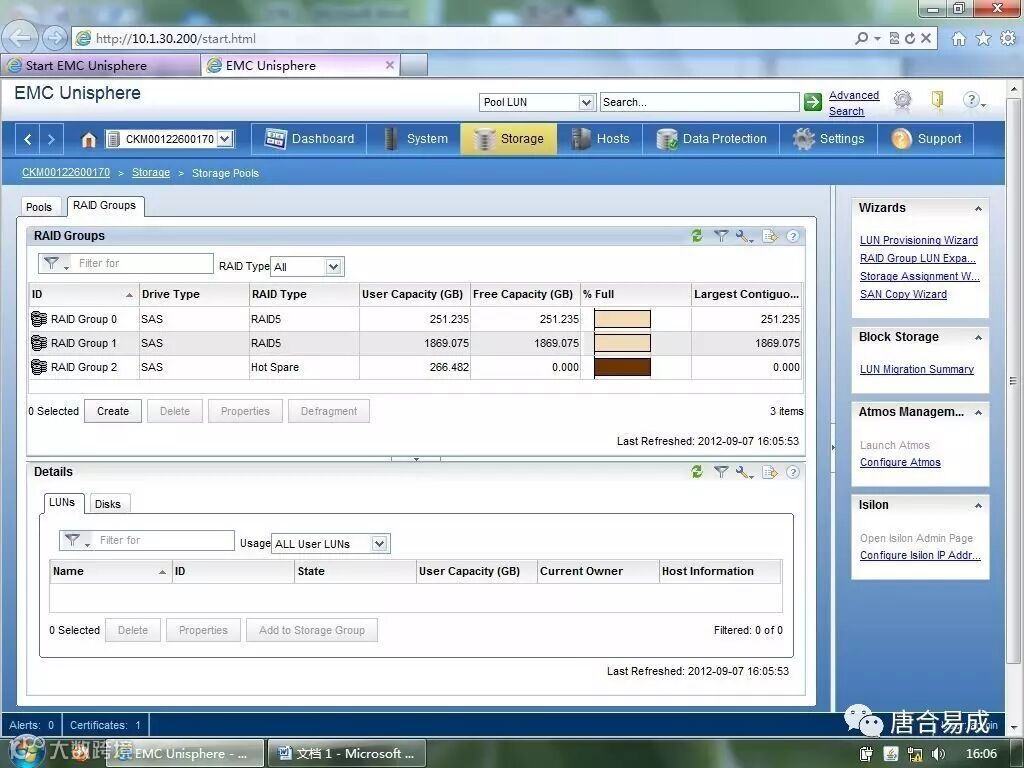Viewport: 1024px width, 768px height.
Task: Click the RAID Groups panel filter icon
Action: (x=720, y=236)
